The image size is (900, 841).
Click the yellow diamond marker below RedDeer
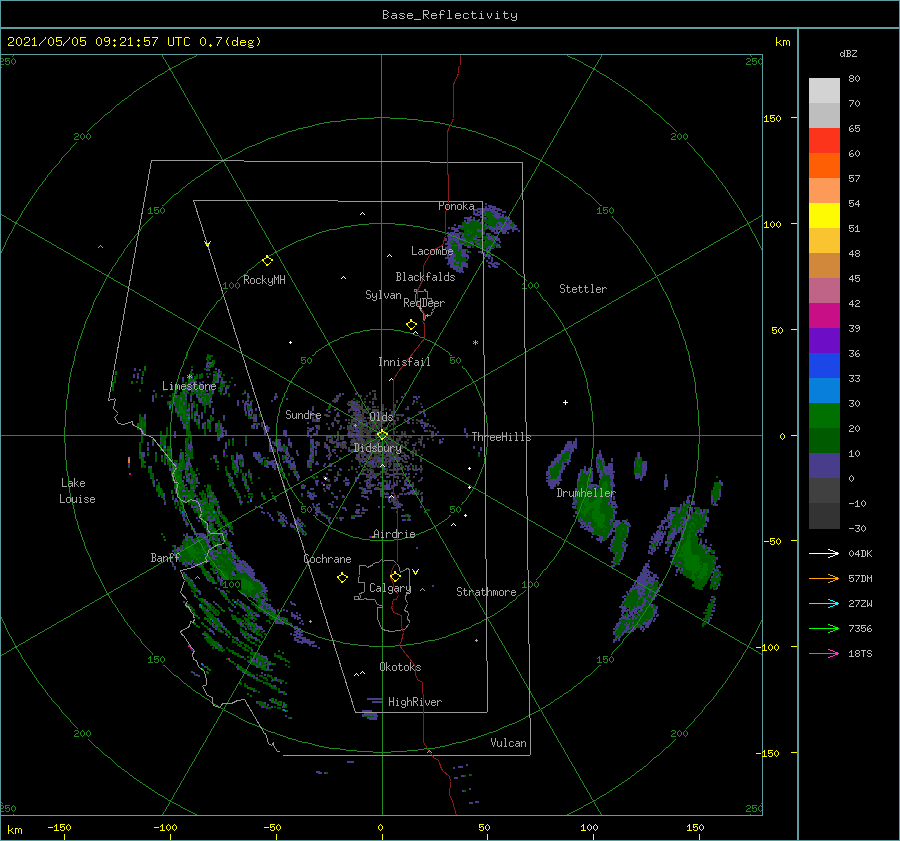pyautogui.click(x=411, y=325)
